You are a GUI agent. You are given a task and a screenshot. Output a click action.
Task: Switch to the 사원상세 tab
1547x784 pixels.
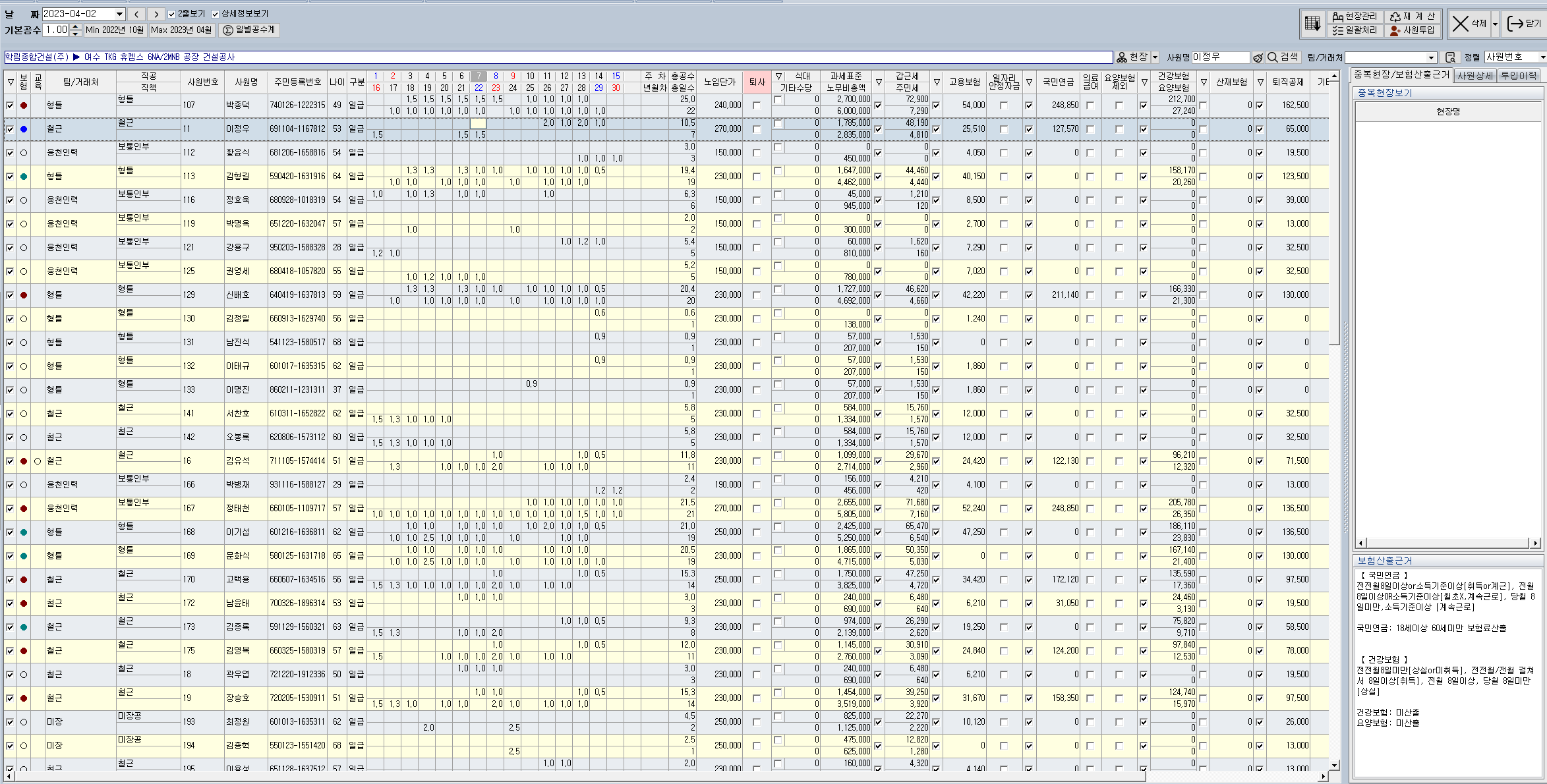click(x=1474, y=76)
